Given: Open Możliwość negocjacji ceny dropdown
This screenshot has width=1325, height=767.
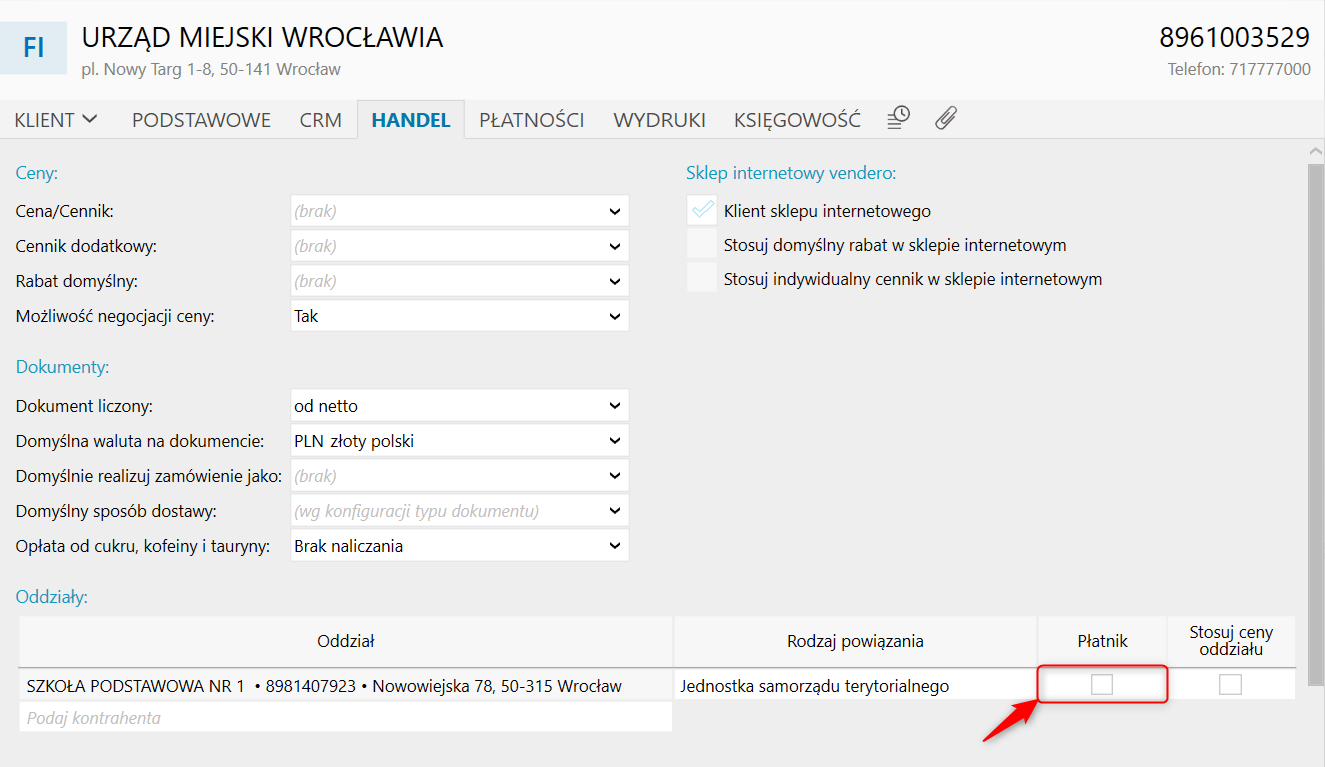Looking at the screenshot, I should (x=459, y=316).
